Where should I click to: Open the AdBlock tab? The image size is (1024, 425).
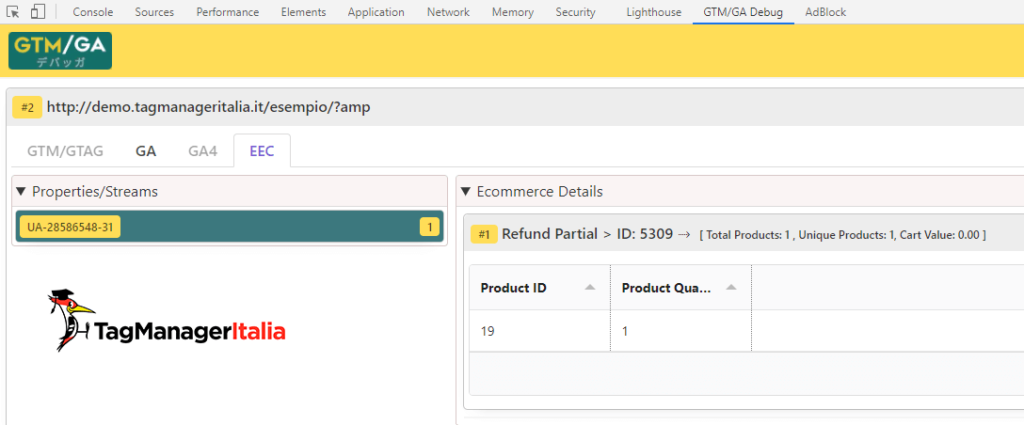(825, 12)
